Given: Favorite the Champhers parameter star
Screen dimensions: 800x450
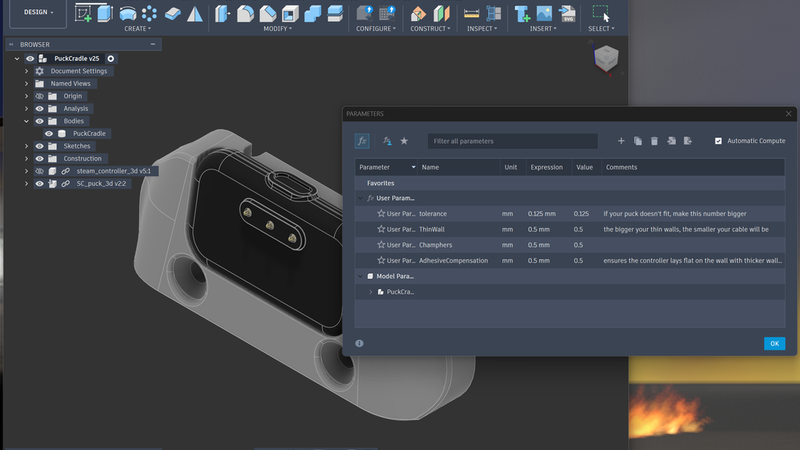Looking at the screenshot, I should (381, 245).
